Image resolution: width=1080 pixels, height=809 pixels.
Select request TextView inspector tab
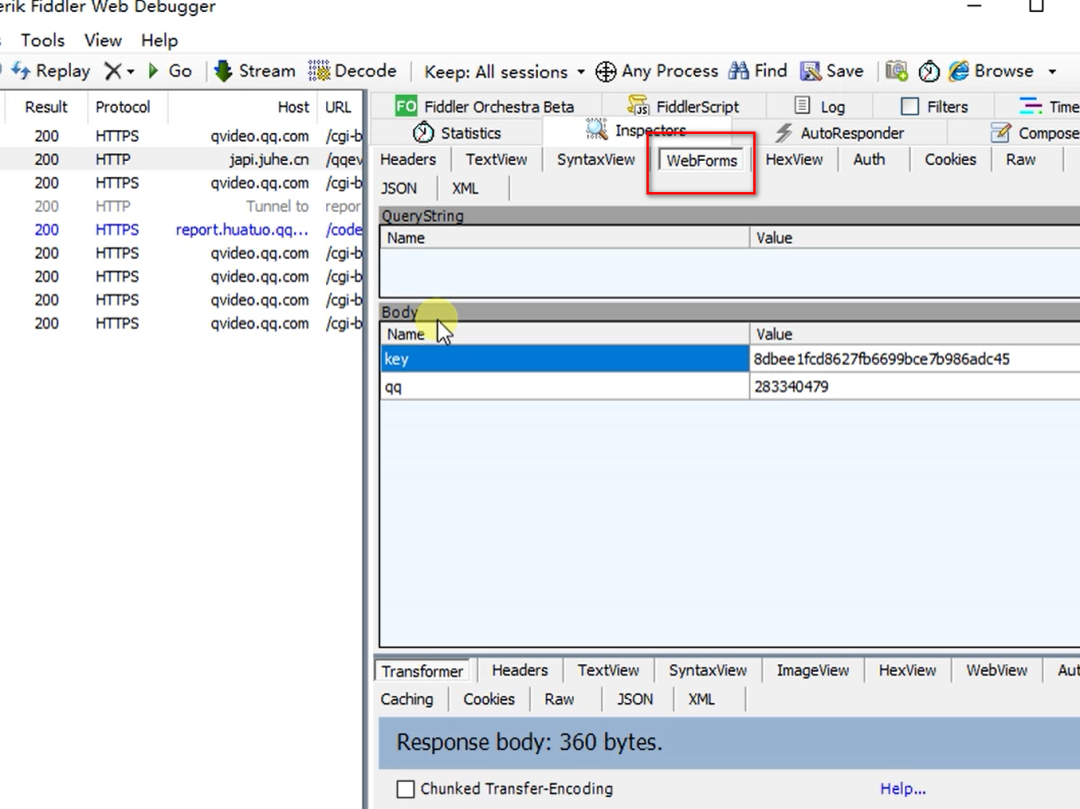click(x=496, y=160)
